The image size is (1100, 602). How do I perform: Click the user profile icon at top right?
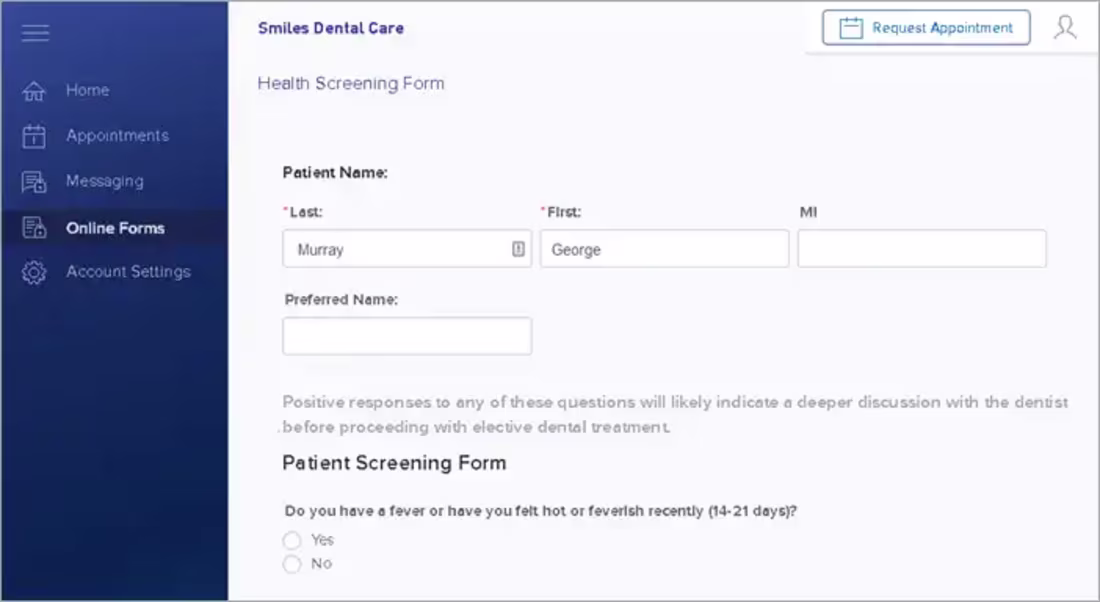(x=1065, y=27)
